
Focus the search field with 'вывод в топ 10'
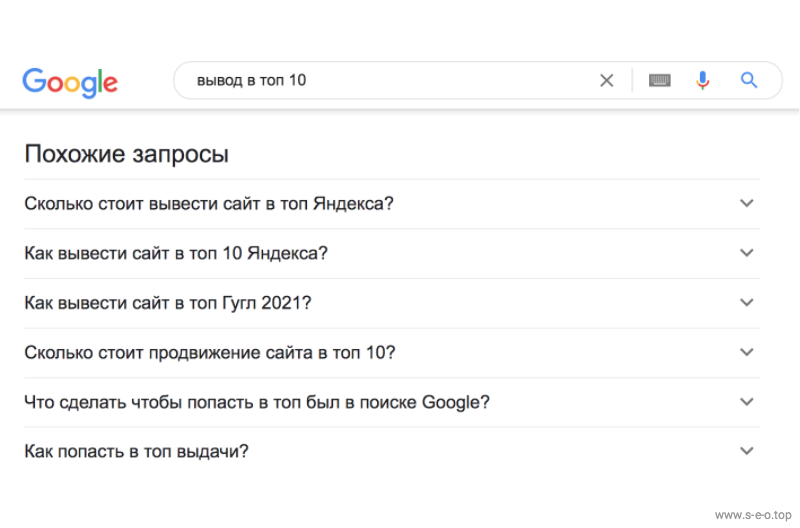[x=388, y=81]
